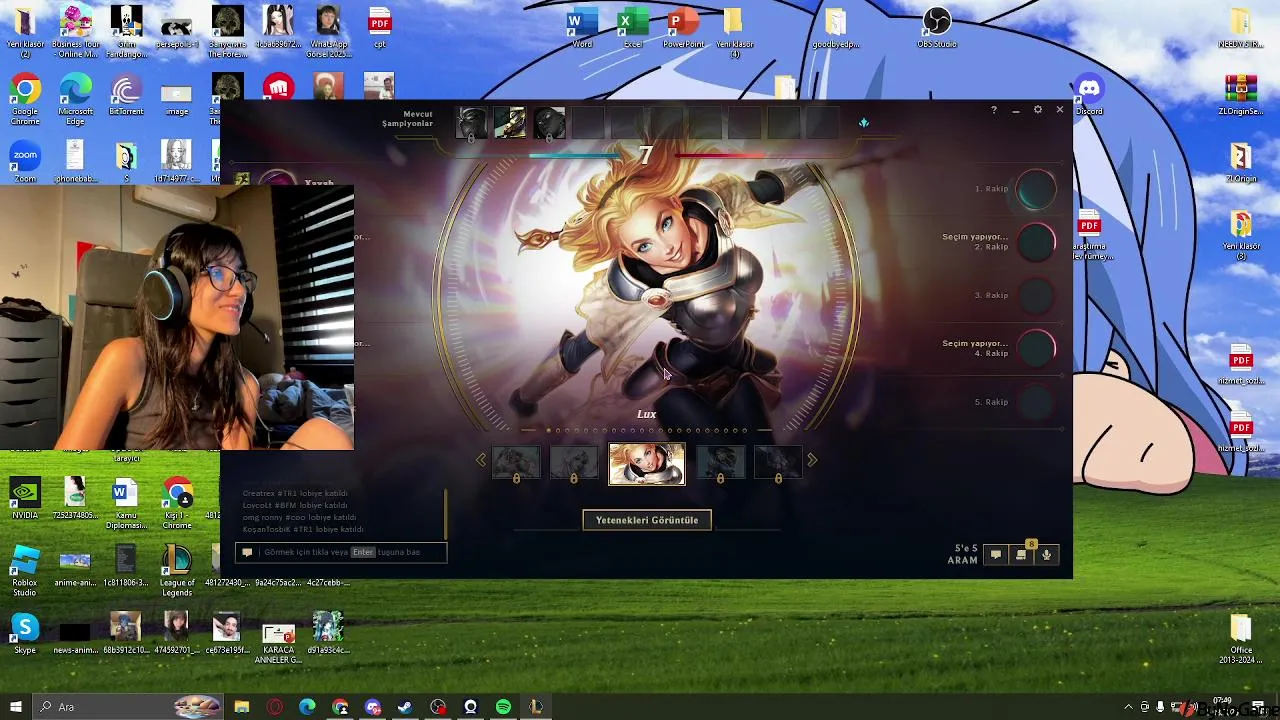Open Steam from the taskbar
Image resolution: width=1280 pixels, height=720 pixels.
405,707
